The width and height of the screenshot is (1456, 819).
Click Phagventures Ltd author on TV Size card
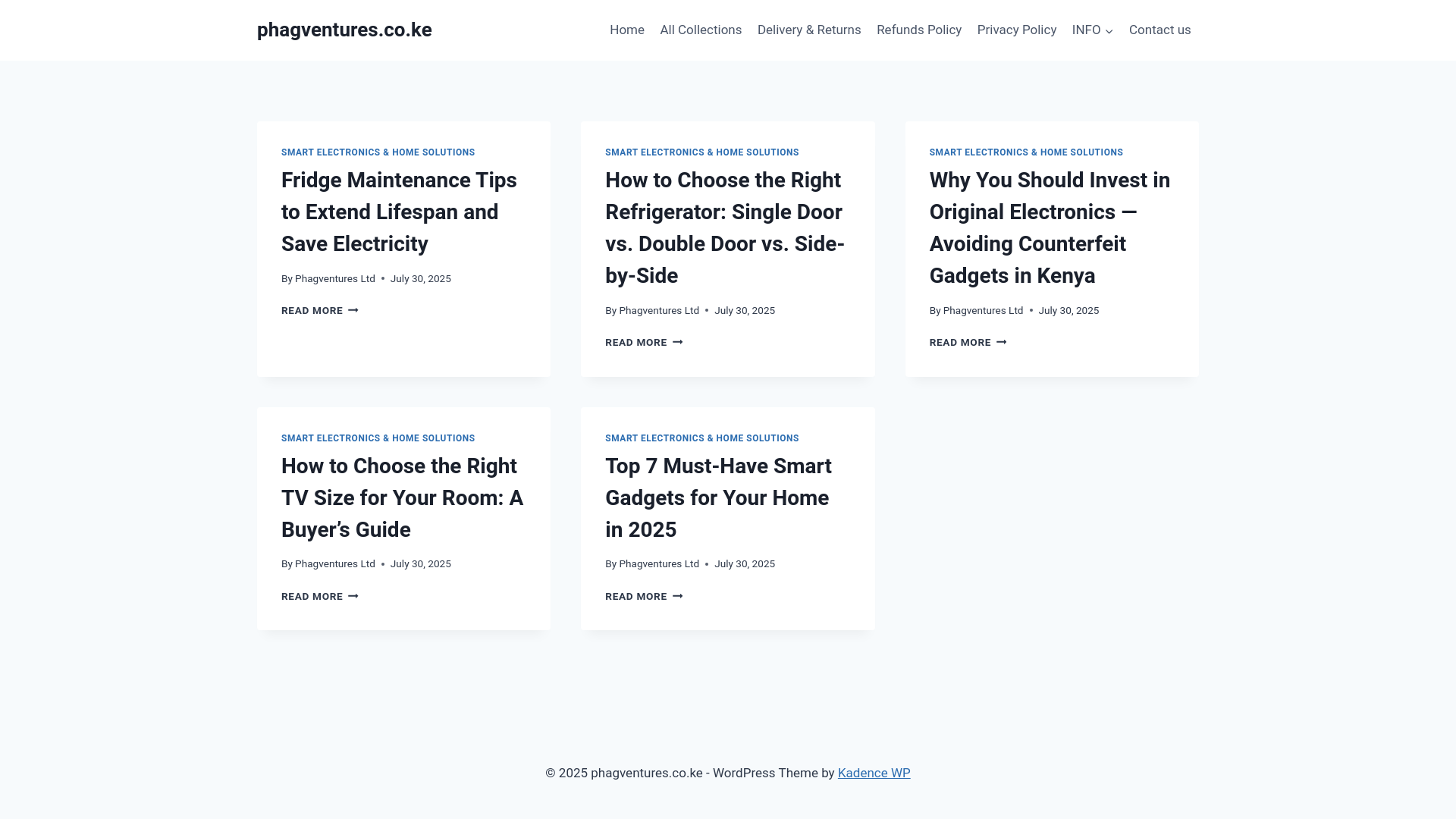pos(335,563)
